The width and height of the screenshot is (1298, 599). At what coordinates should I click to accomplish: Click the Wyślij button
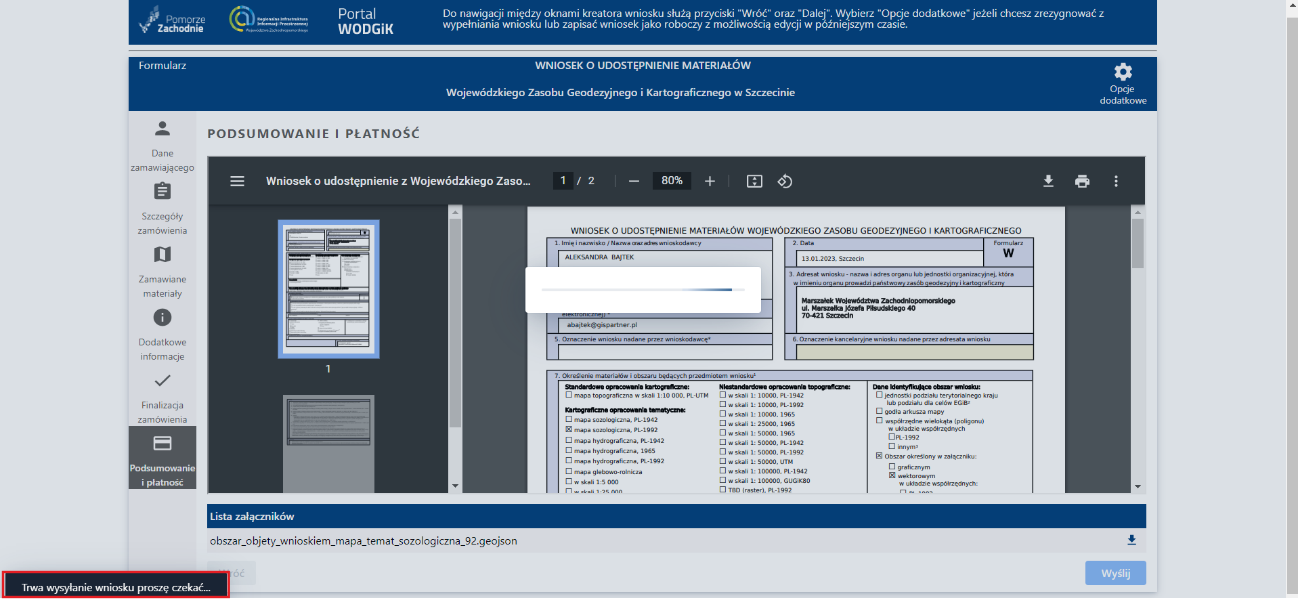click(1115, 573)
